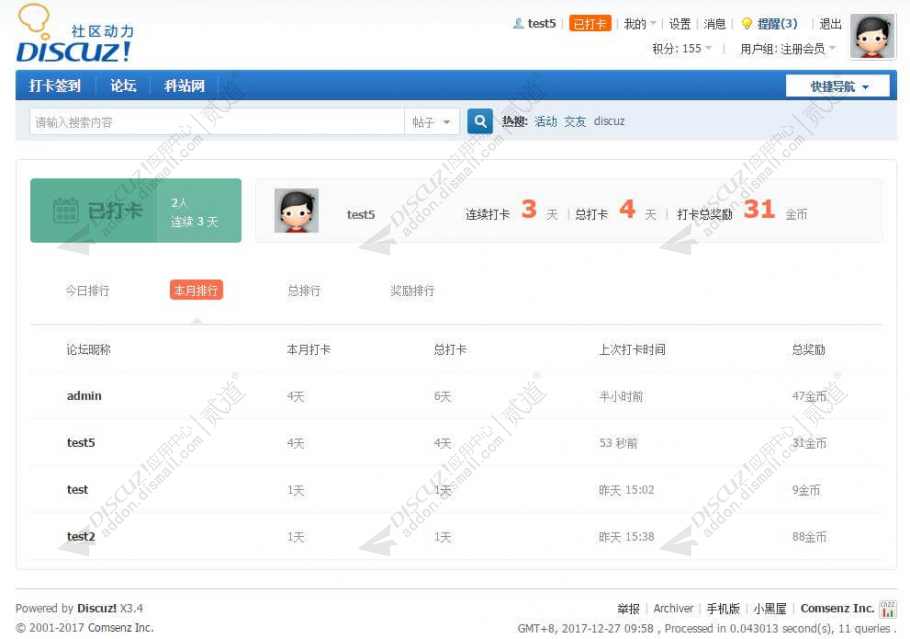Screen dimensions: 910x639
Task: Expand the 用户组: 注册会员 dropdown
Action: point(788,49)
